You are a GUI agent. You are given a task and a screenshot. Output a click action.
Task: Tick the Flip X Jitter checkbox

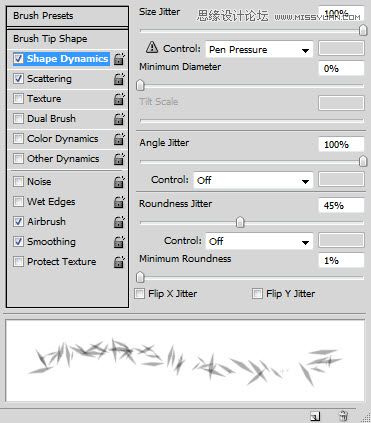pyautogui.click(x=139, y=294)
